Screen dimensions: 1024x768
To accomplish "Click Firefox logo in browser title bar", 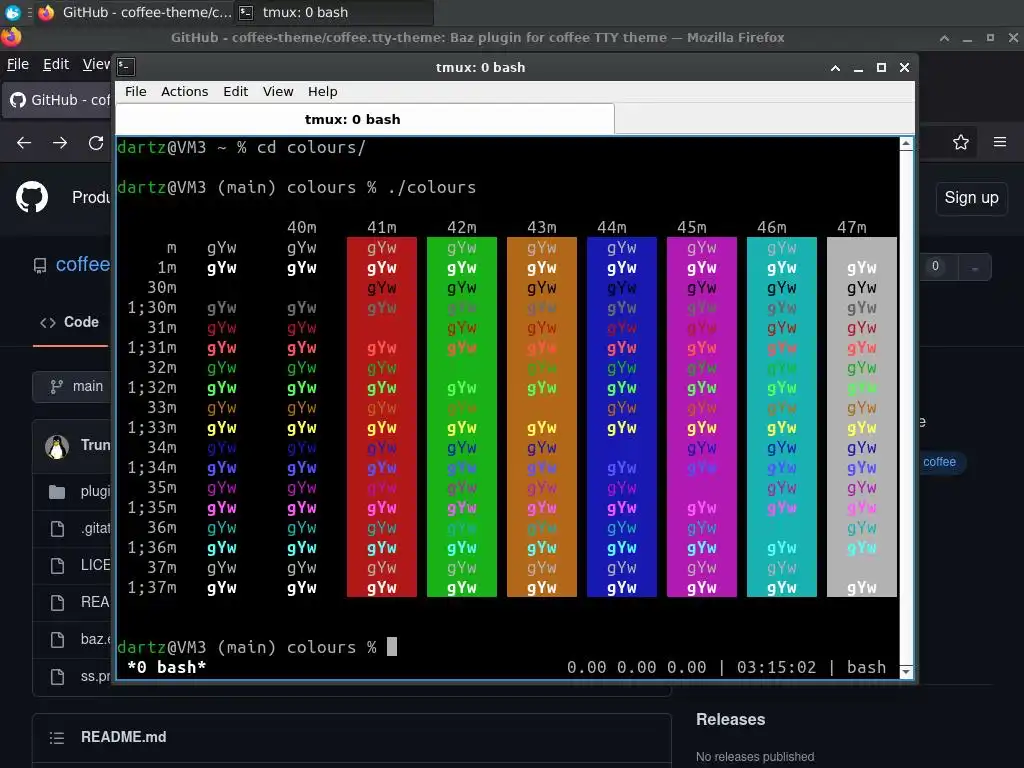I will click(x=11, y=37).
